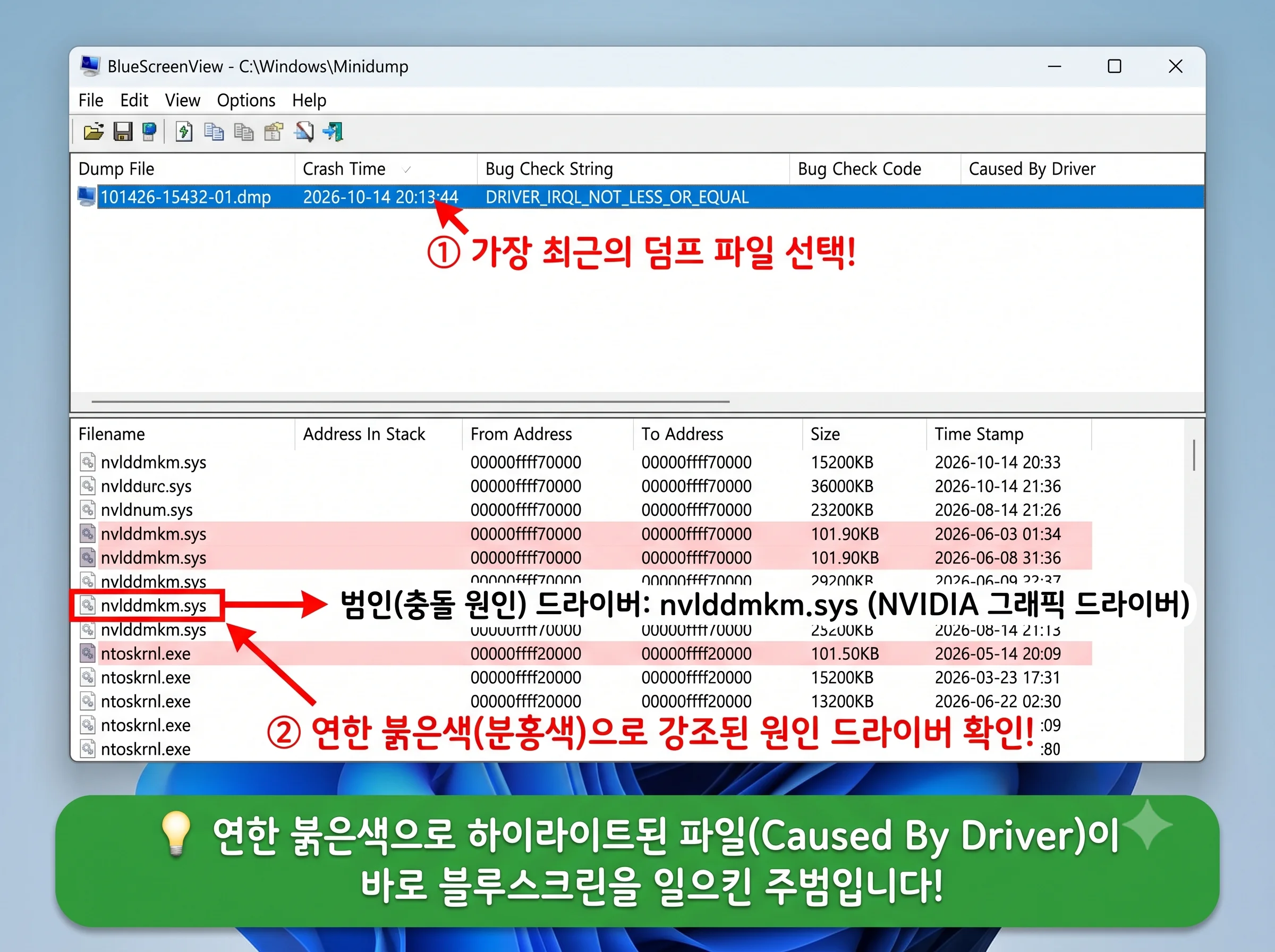
Task: Click the Save Selected Items floppy icon
Action: click(x=123, y=132)
